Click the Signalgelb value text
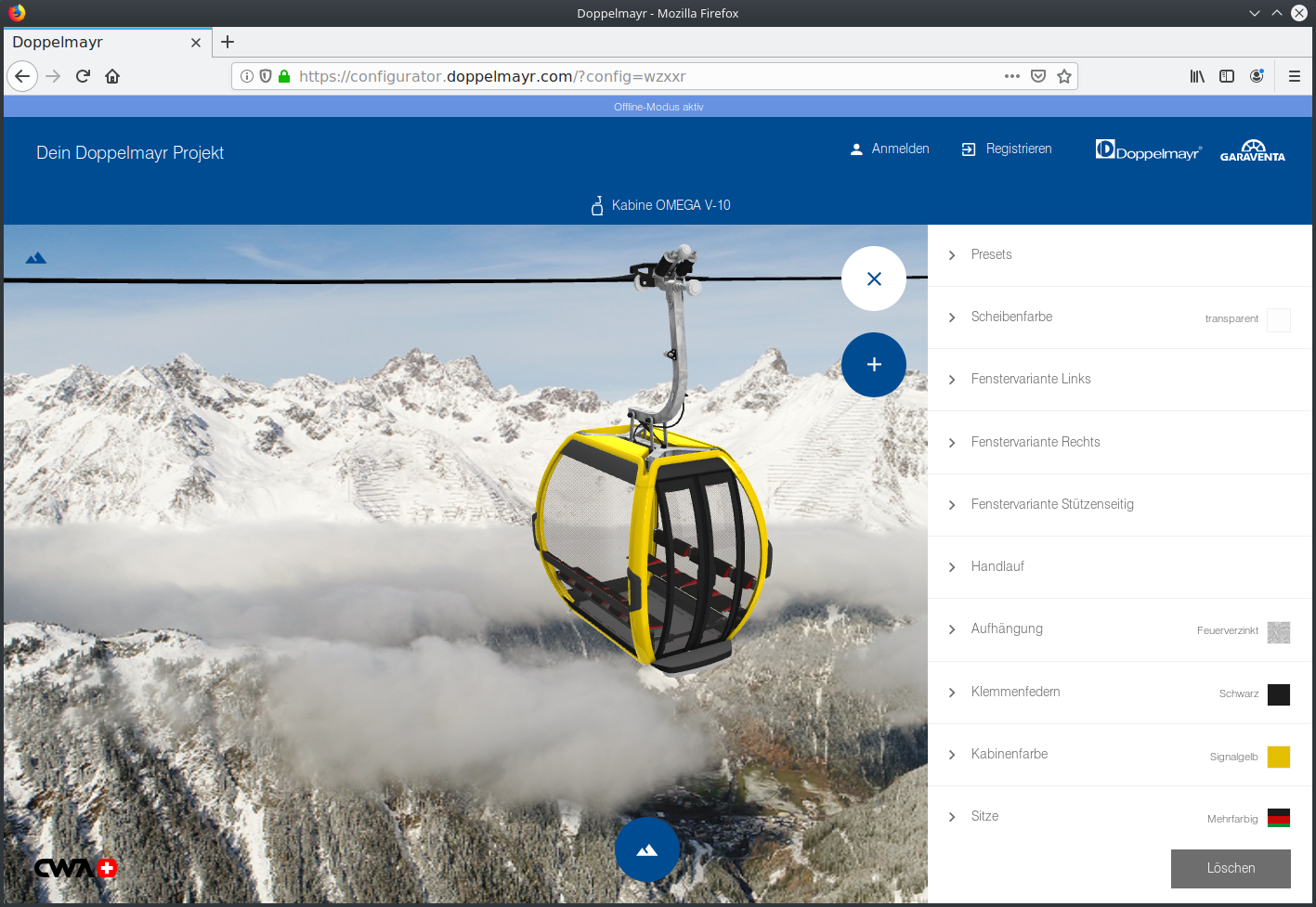 pyautogui.click(x=1233, y=758)
